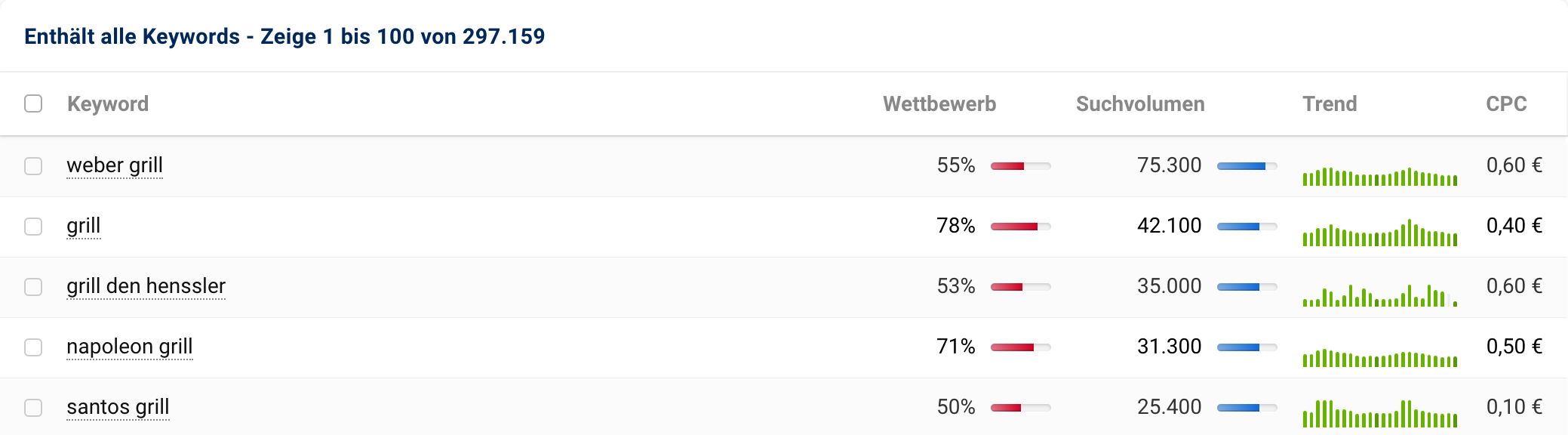Open the weber grill keyword link
Viewport: 1568px width, 435px height.
(x=115, y=165)
